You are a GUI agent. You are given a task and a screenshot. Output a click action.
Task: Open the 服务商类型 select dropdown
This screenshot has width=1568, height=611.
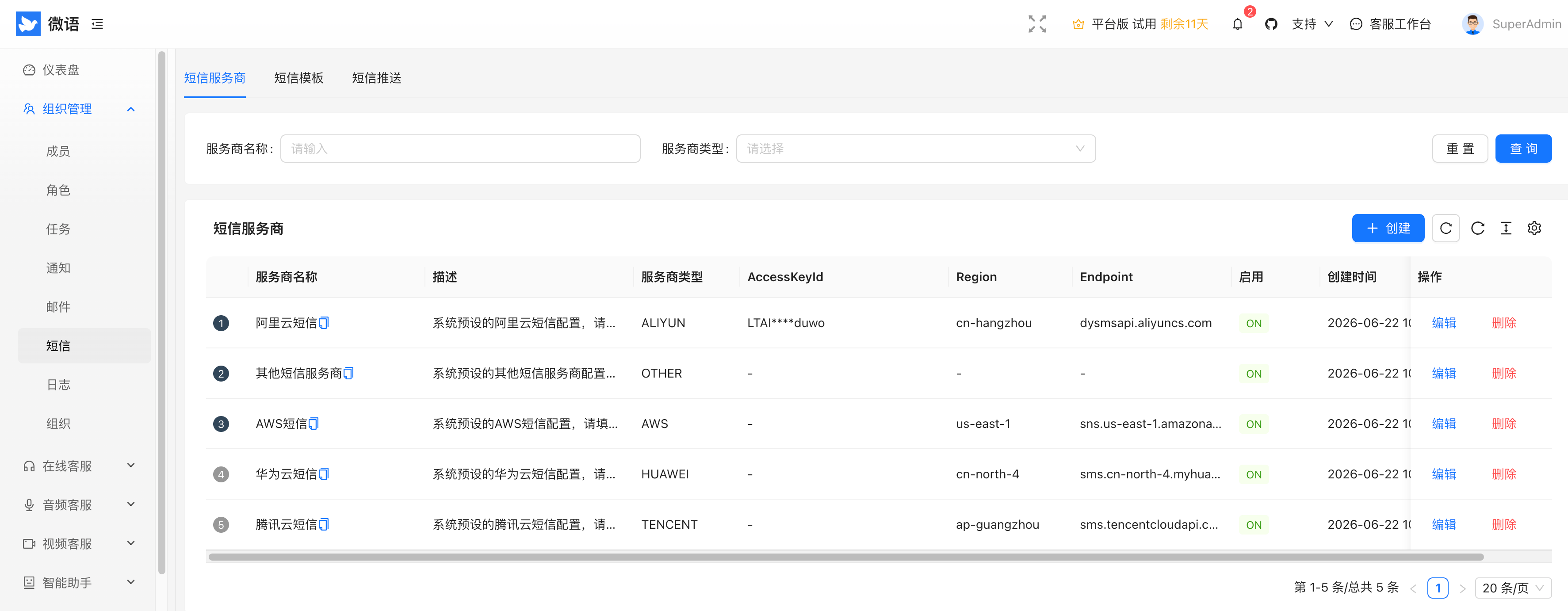click(915, 149)
